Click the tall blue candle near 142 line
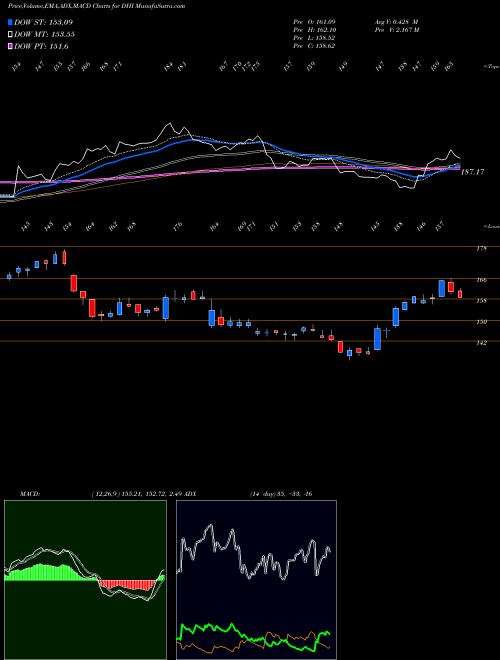The width and height of the screenshot is (500, 660). (x=378, y=338)
